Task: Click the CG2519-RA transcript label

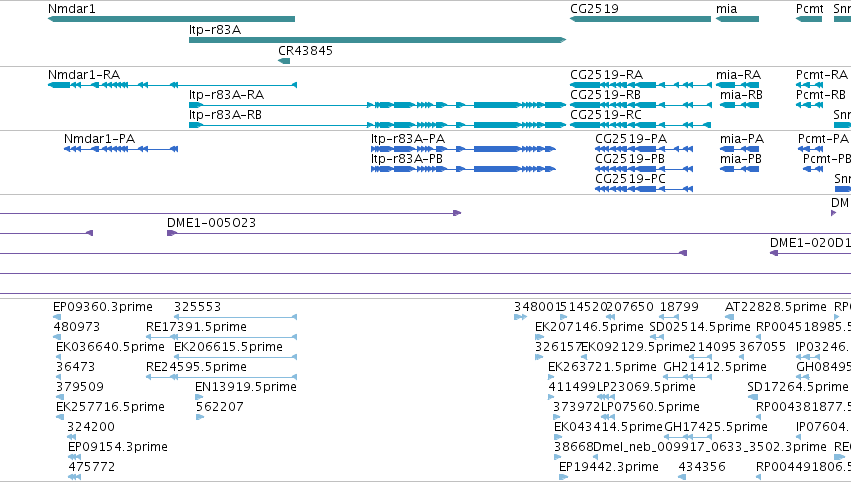Action: (x=606, y=74)
